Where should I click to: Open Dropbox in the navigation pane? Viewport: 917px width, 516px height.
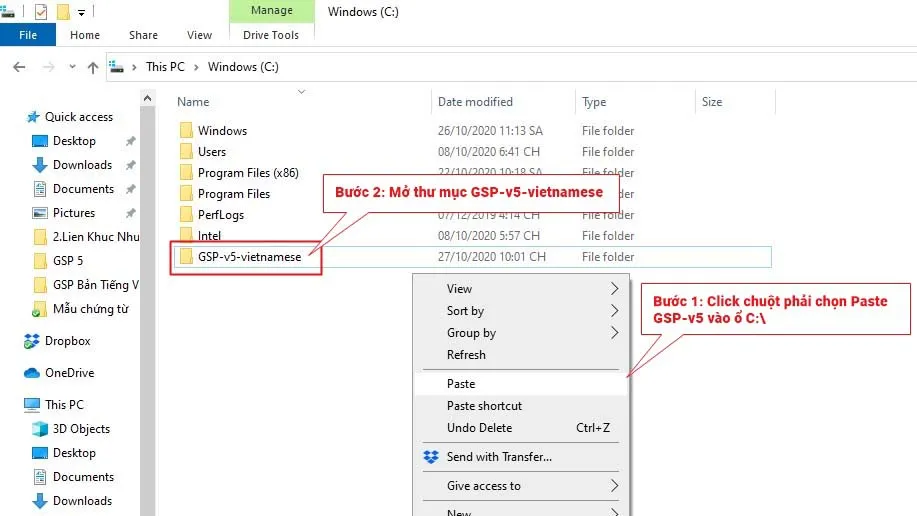point(67,341)
